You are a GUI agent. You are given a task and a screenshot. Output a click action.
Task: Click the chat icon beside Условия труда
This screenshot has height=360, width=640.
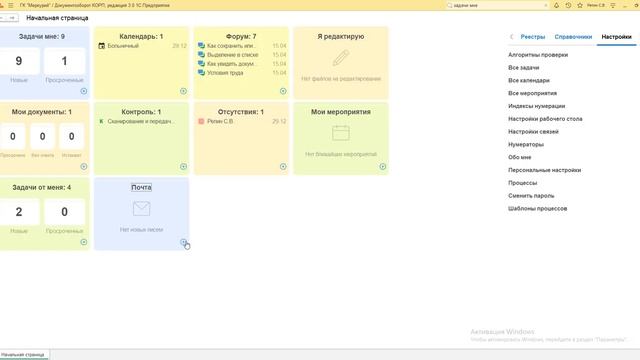coord(201,73)
